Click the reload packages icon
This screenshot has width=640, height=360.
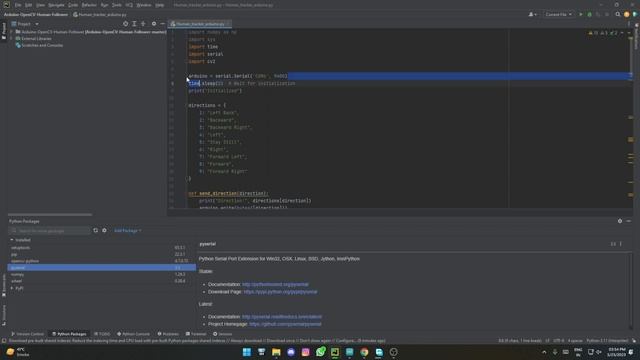point(96,231)
